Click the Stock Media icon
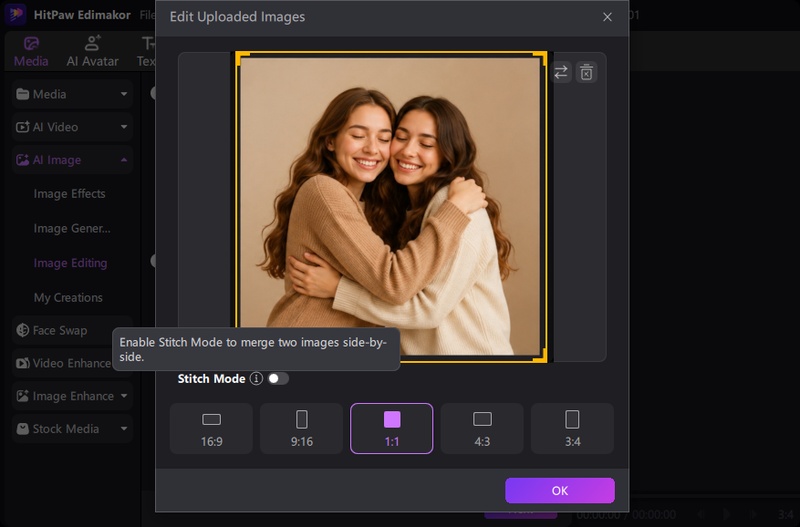Image resolution: width=800 pixels, height=527 pixels. pyautogui.click(x=22, y=429)
